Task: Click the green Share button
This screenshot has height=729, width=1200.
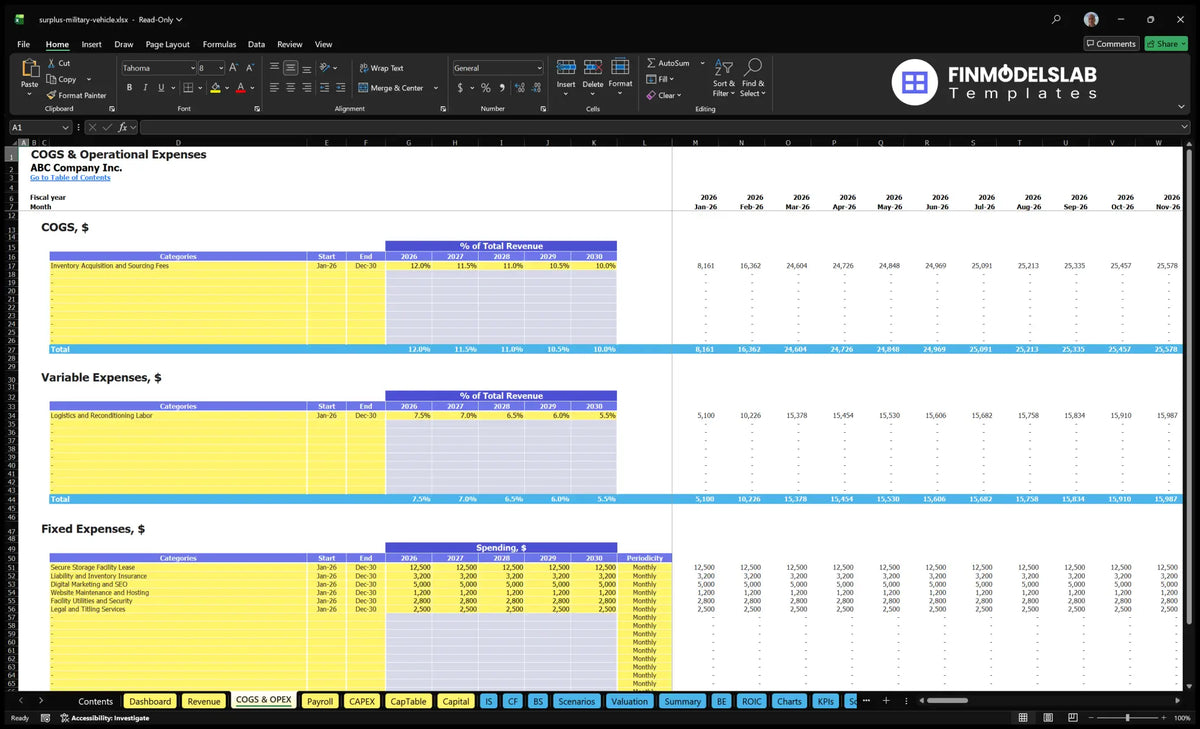Action: [1166, 43]
